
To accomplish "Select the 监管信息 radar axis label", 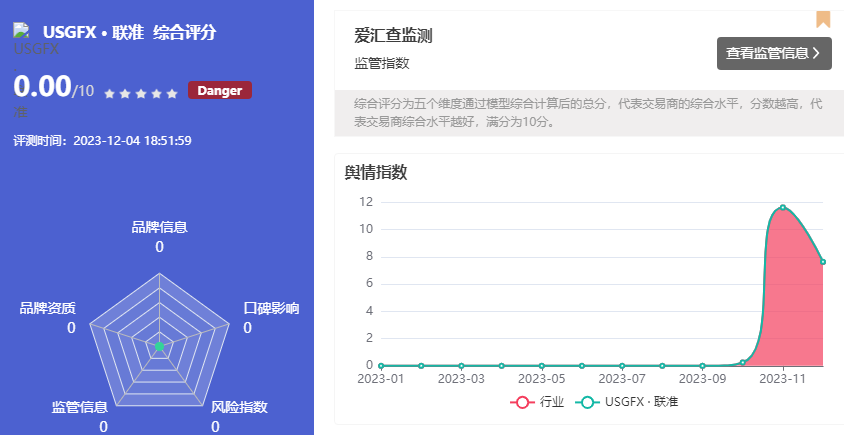I will click(x=80, y=407).
